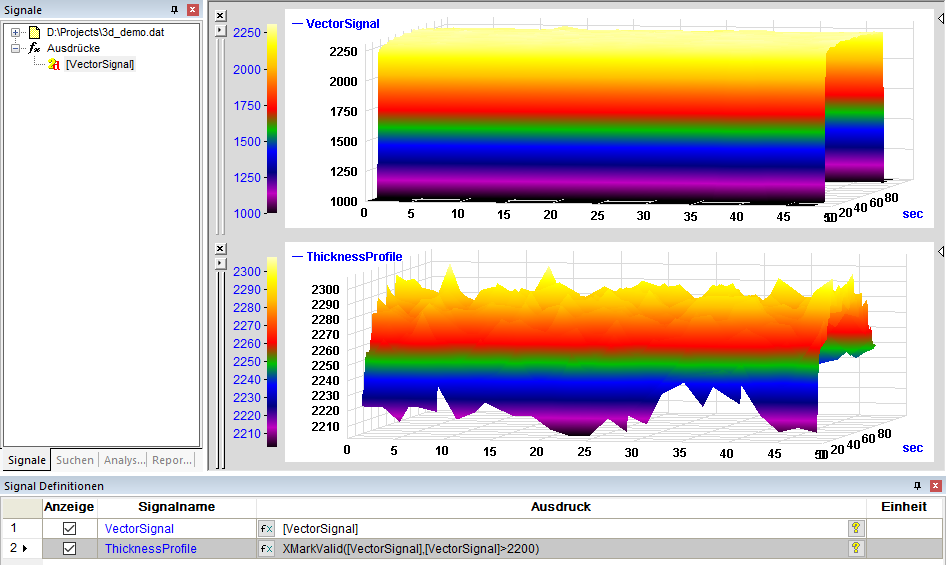Click the pin icon in Signal Definitionen header

click(x=918, y=486)
